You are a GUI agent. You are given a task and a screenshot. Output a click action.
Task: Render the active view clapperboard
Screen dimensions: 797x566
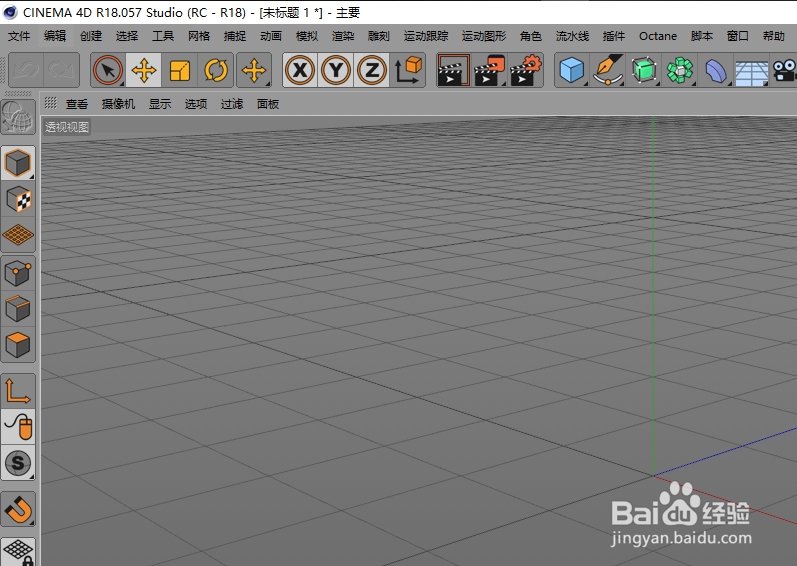453,70
